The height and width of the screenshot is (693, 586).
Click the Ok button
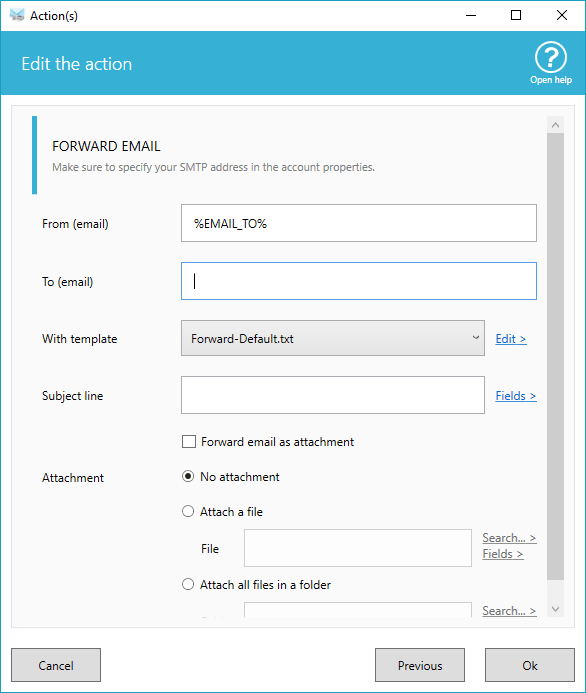(x=530, y=665)
